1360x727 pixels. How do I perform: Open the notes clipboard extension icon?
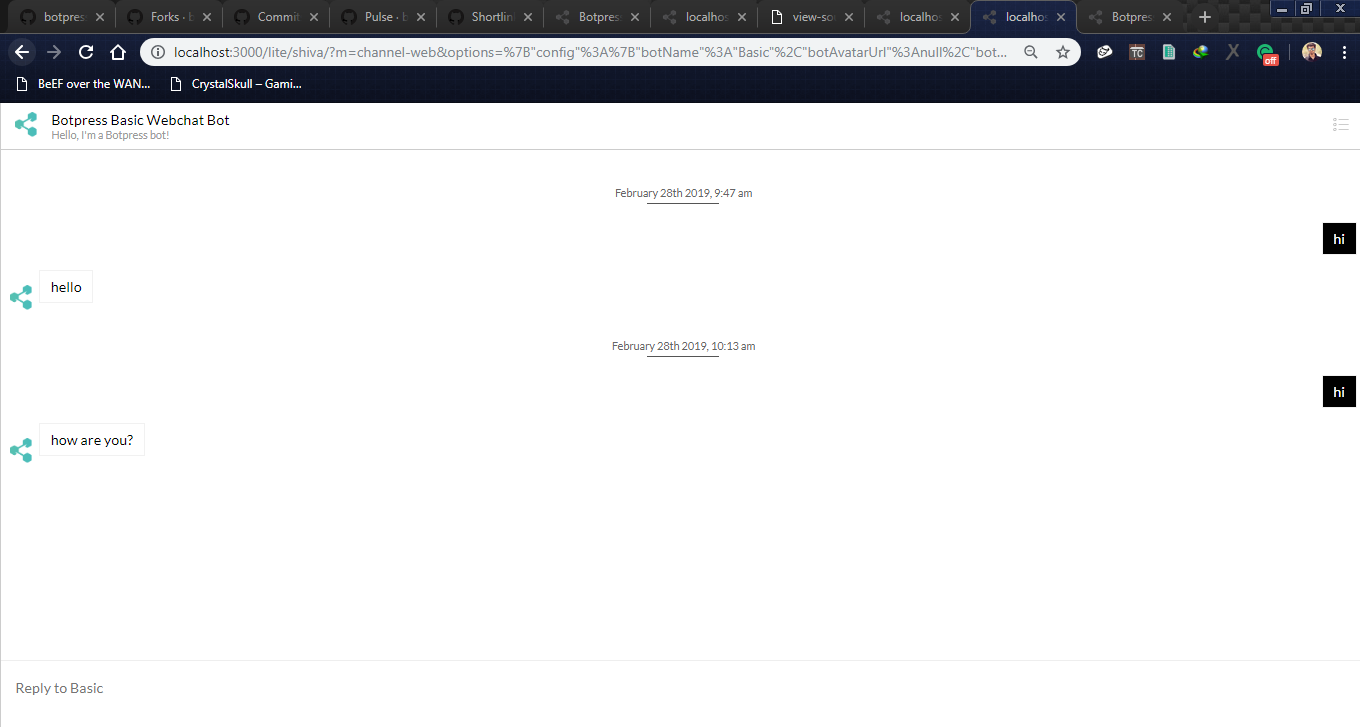[x=1169, y=51]
